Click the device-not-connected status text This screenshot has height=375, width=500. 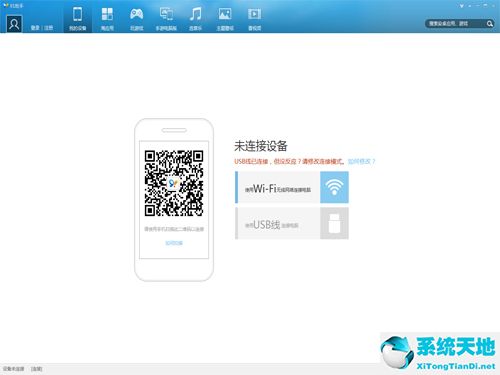[x=13, y=369]
